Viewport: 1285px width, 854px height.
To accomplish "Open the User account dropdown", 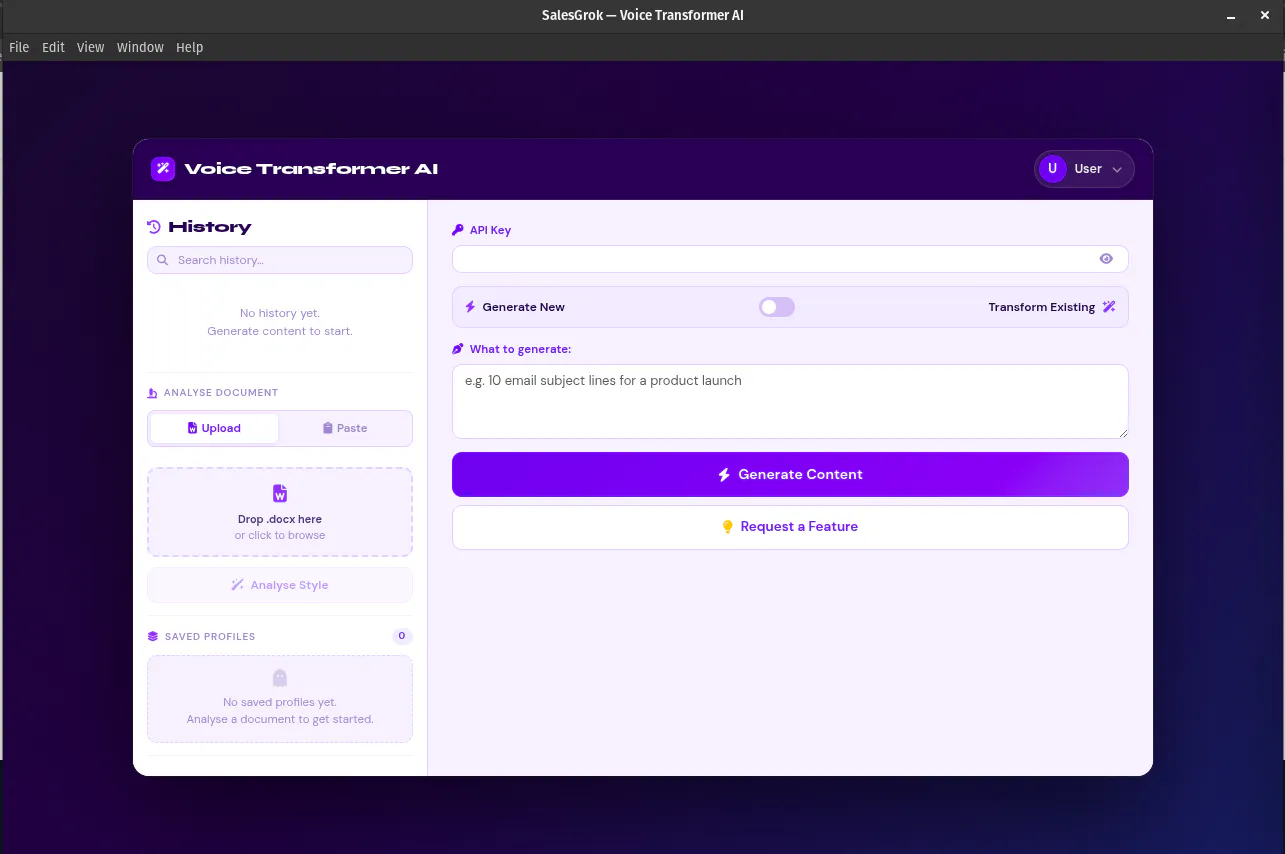I will tap(1084, 169).
